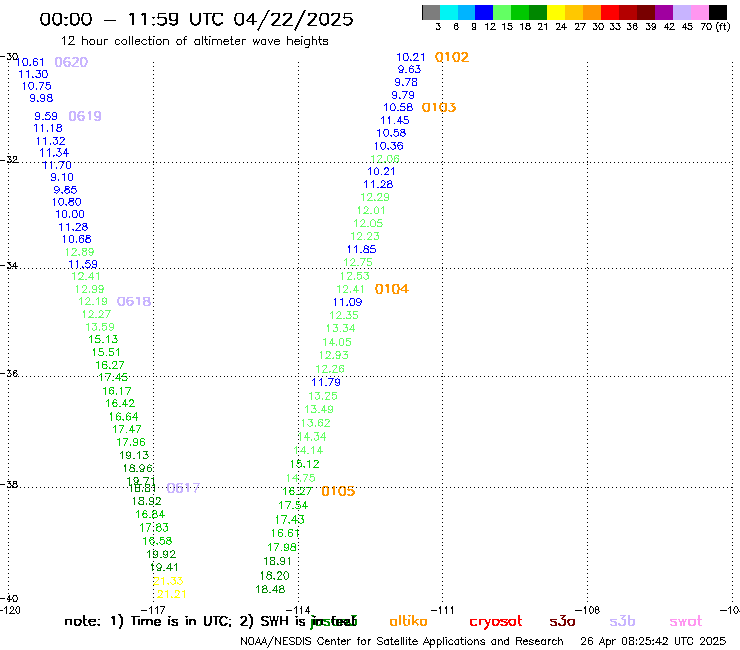Image resolution: width=740 pixels, height=650 pixels.
Task: Click wave height value 18.91
Action: coord(277,561)
